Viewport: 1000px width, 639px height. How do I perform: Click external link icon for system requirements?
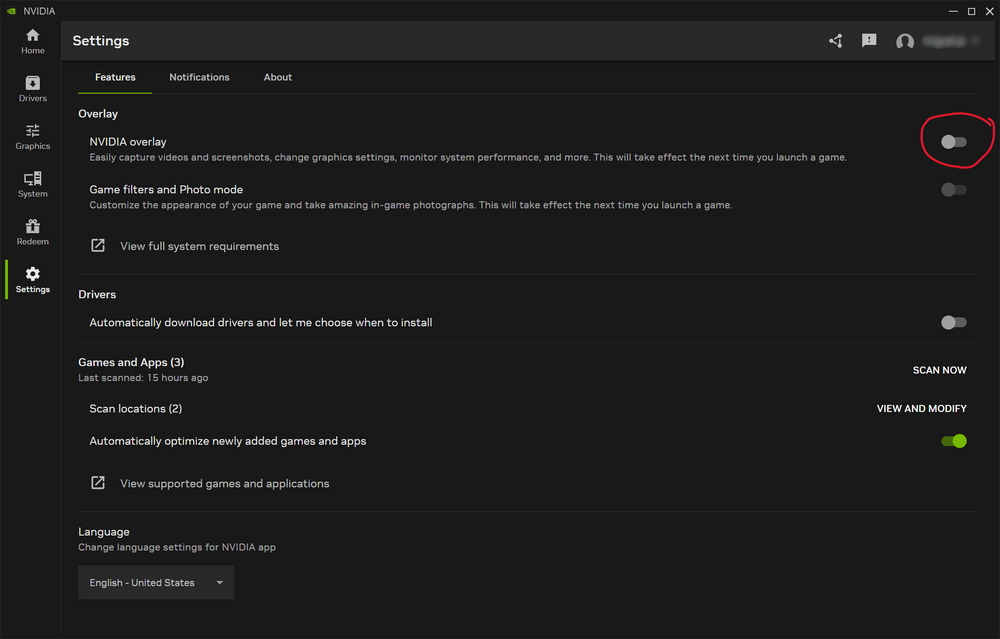click(x=98, y=246)
